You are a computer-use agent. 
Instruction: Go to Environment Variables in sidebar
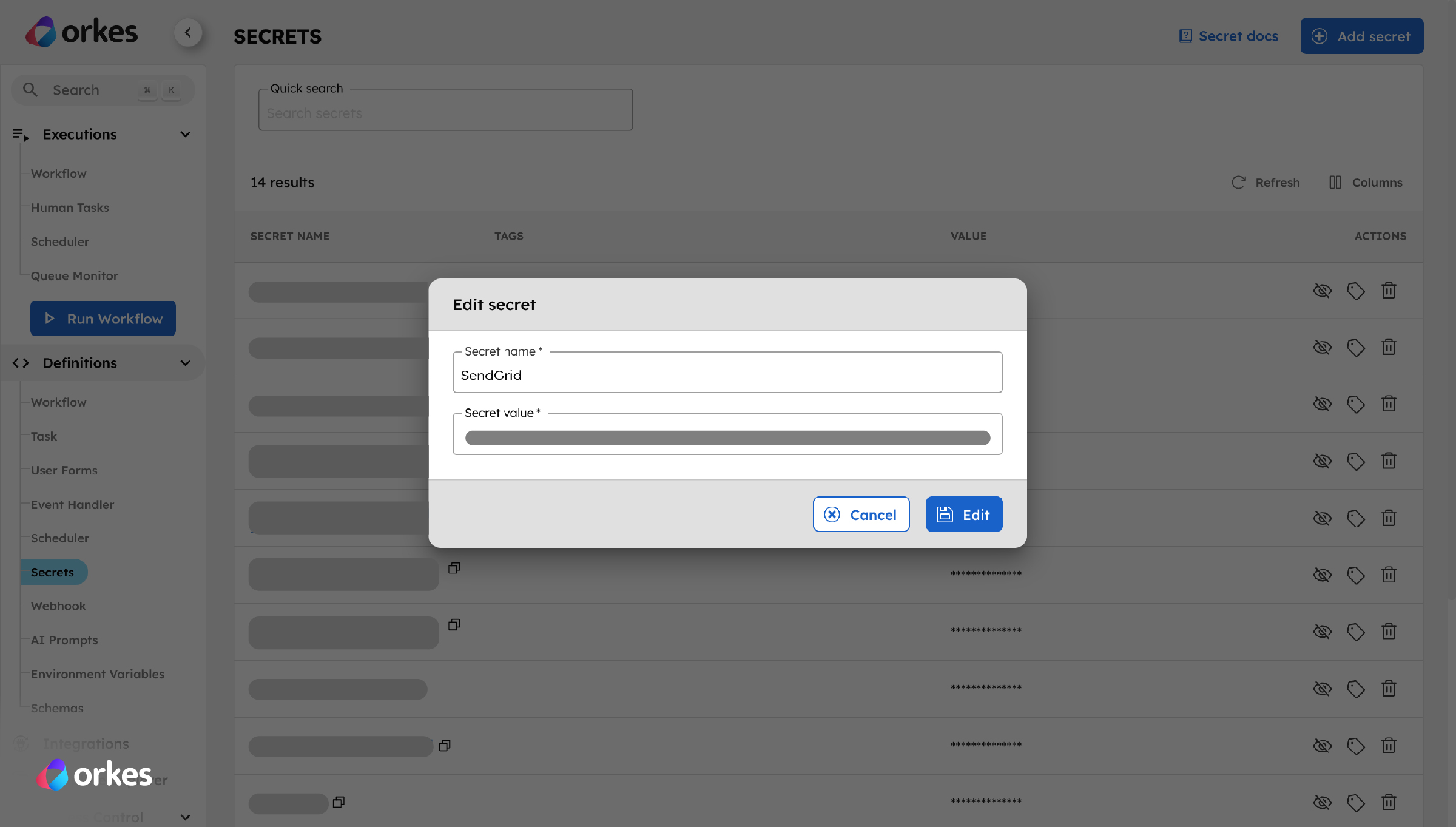pos(97,674)
